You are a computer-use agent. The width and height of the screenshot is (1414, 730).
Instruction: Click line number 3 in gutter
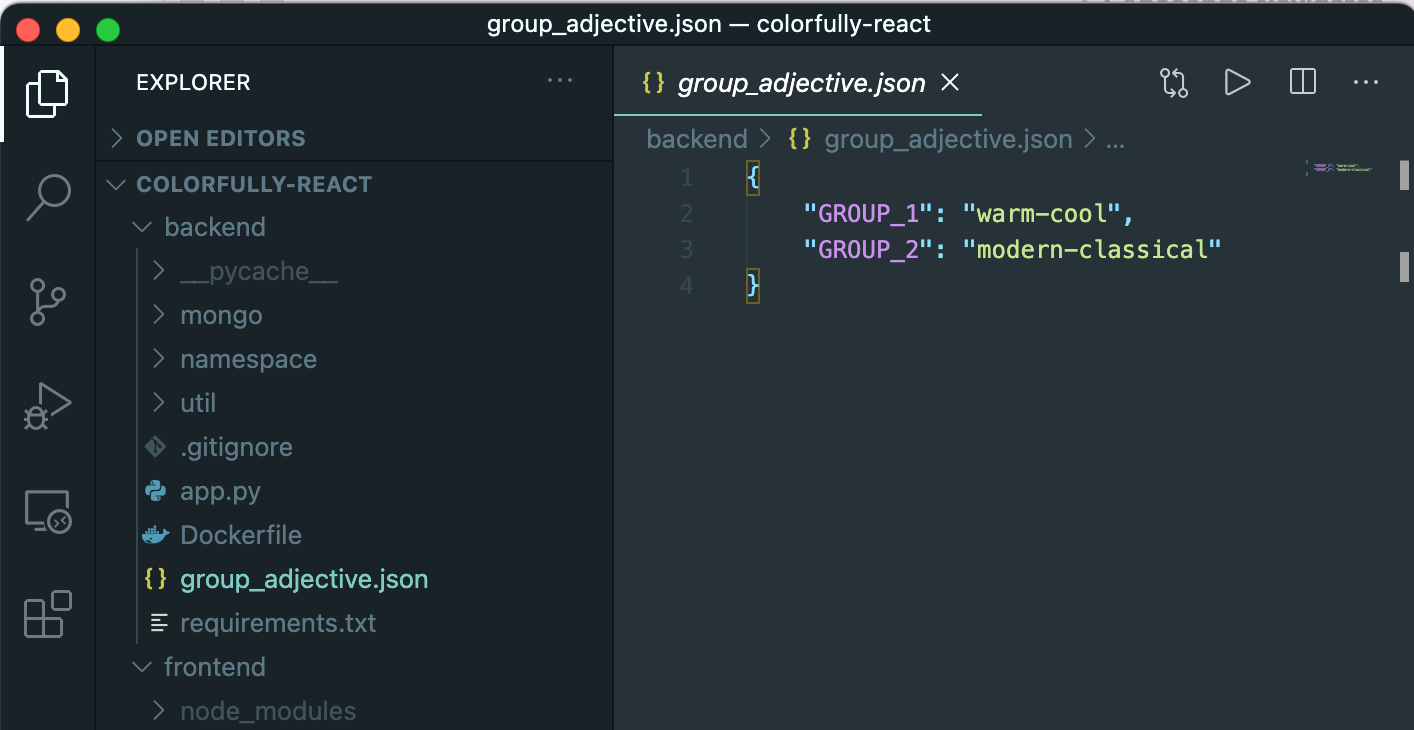[686, 249]
